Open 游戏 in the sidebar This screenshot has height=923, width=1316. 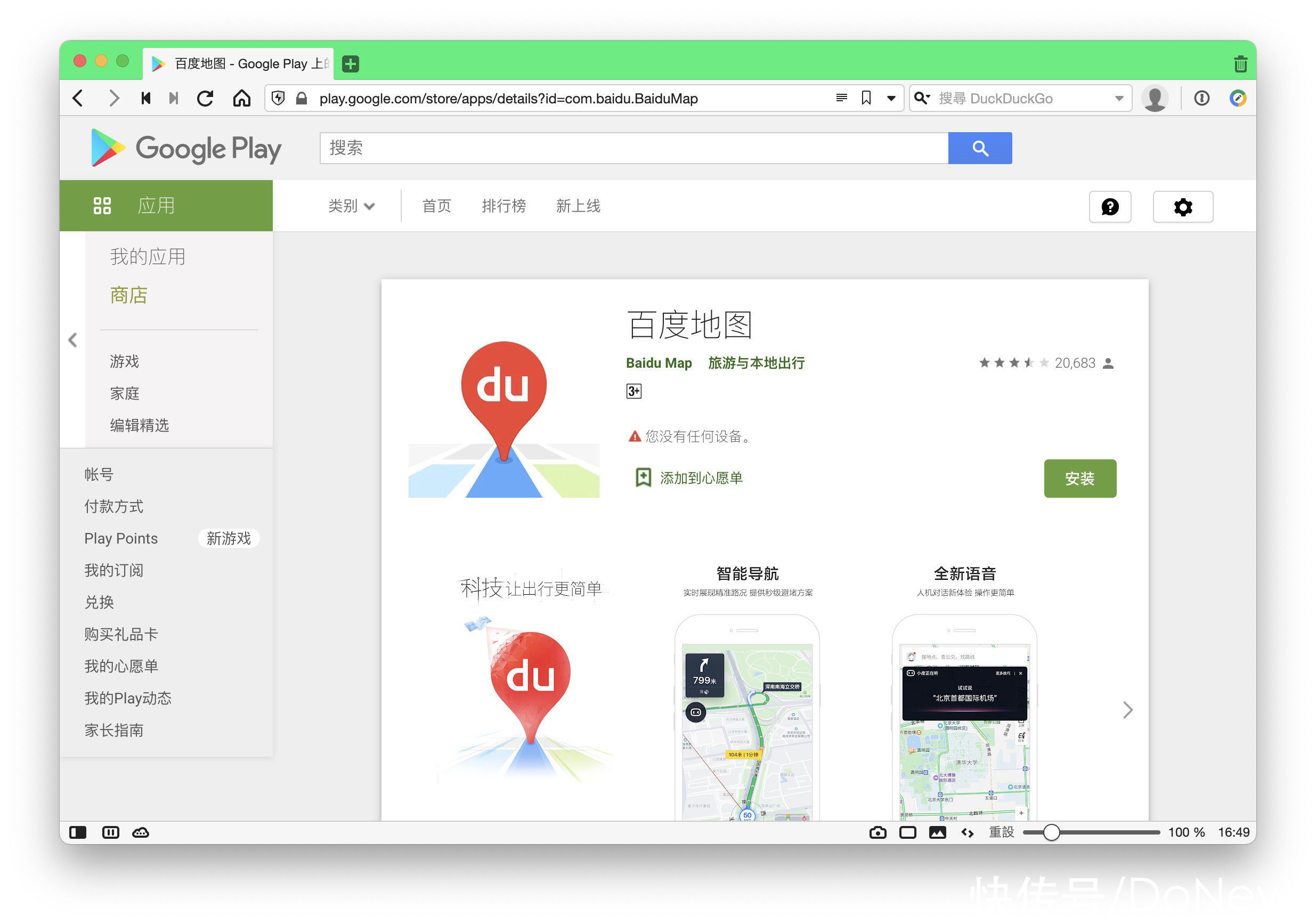click(x=124, y=361)
